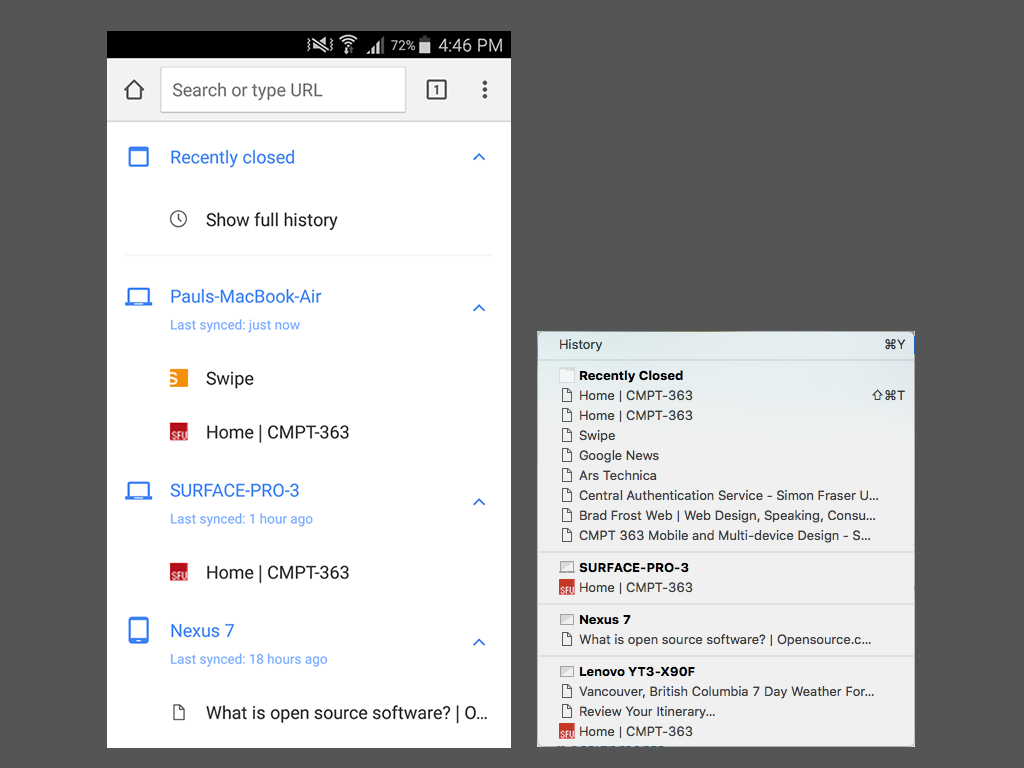The image size is (1024, 768).
Task: Collapse the Recently closed section chevron
Action: coord(479,157)
